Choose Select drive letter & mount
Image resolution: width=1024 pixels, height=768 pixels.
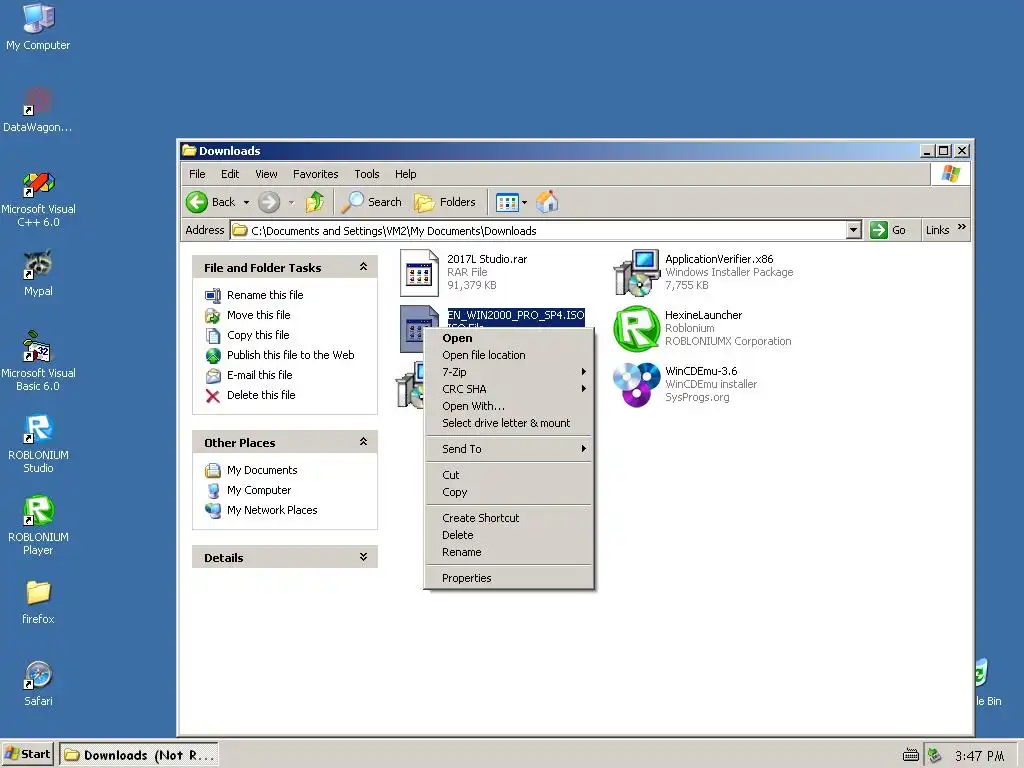pyautogui.click(x=509, y=423)
